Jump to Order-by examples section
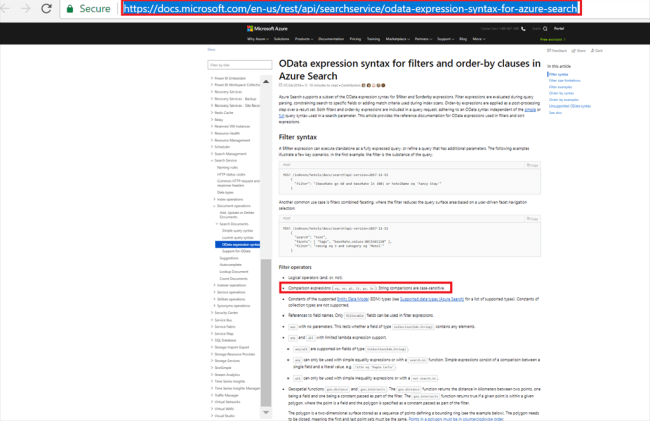Image resolution: width=650 pixels, height=421 pixels. 563,99
